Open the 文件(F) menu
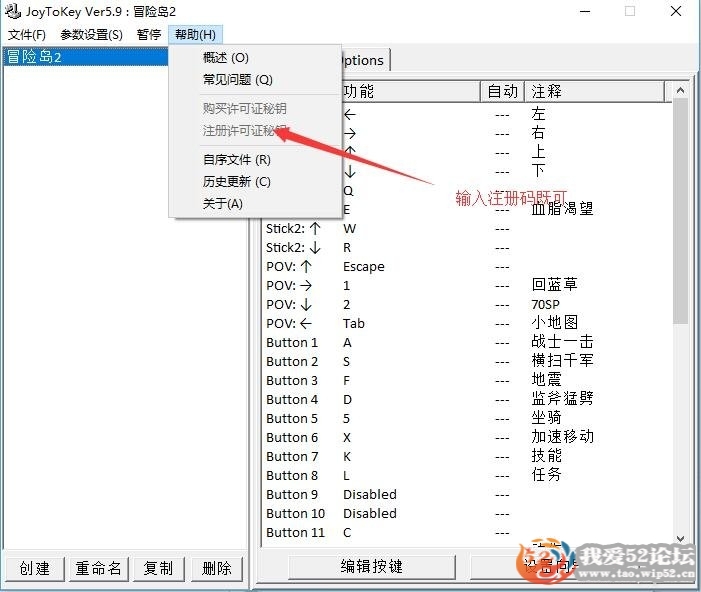This screenshot has width=701, height=592. coord(27,34)
